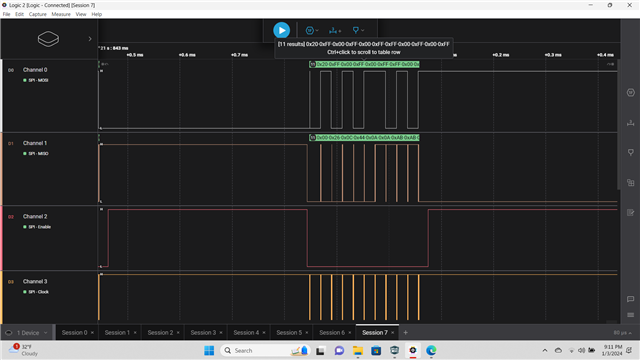
Task: Open the trigger/timer dropdown in top toolbar
Action: 312,30
